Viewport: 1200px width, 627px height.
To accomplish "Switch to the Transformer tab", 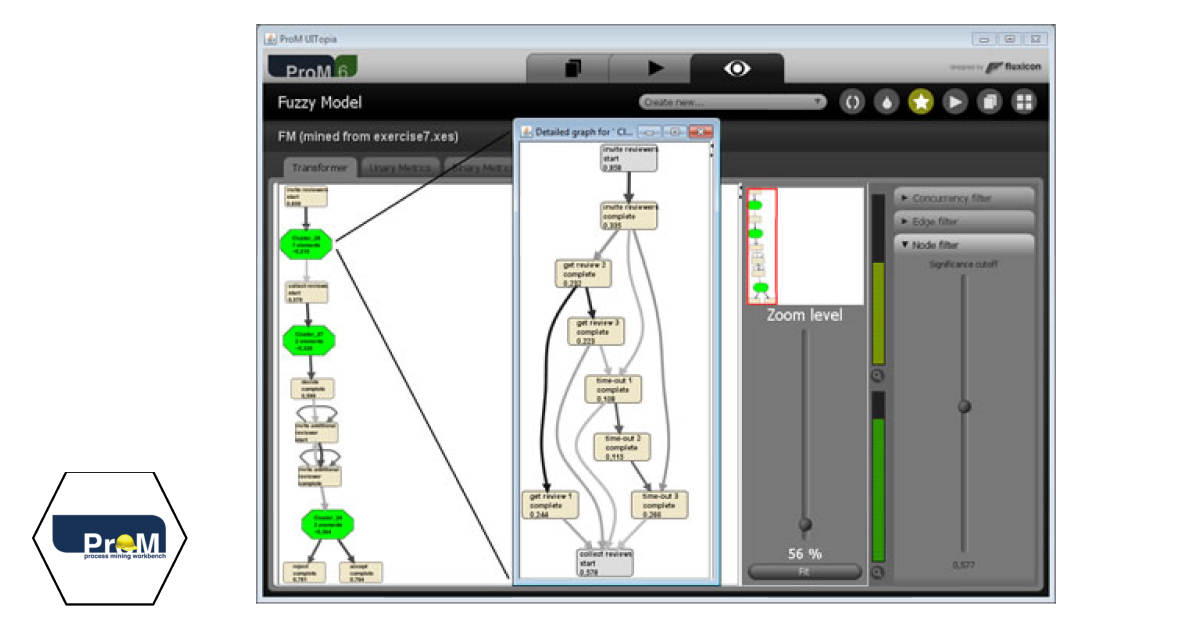I will click(x=319, y=169).
